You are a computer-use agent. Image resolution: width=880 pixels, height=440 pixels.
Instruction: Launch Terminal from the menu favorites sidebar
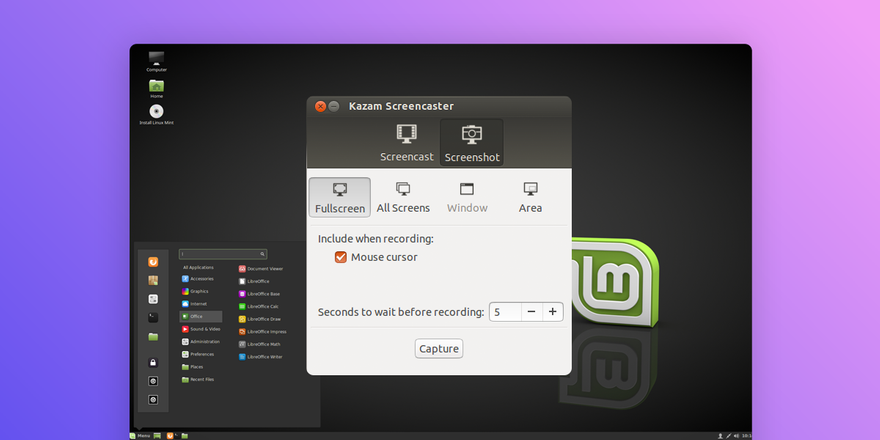[153, 318]
